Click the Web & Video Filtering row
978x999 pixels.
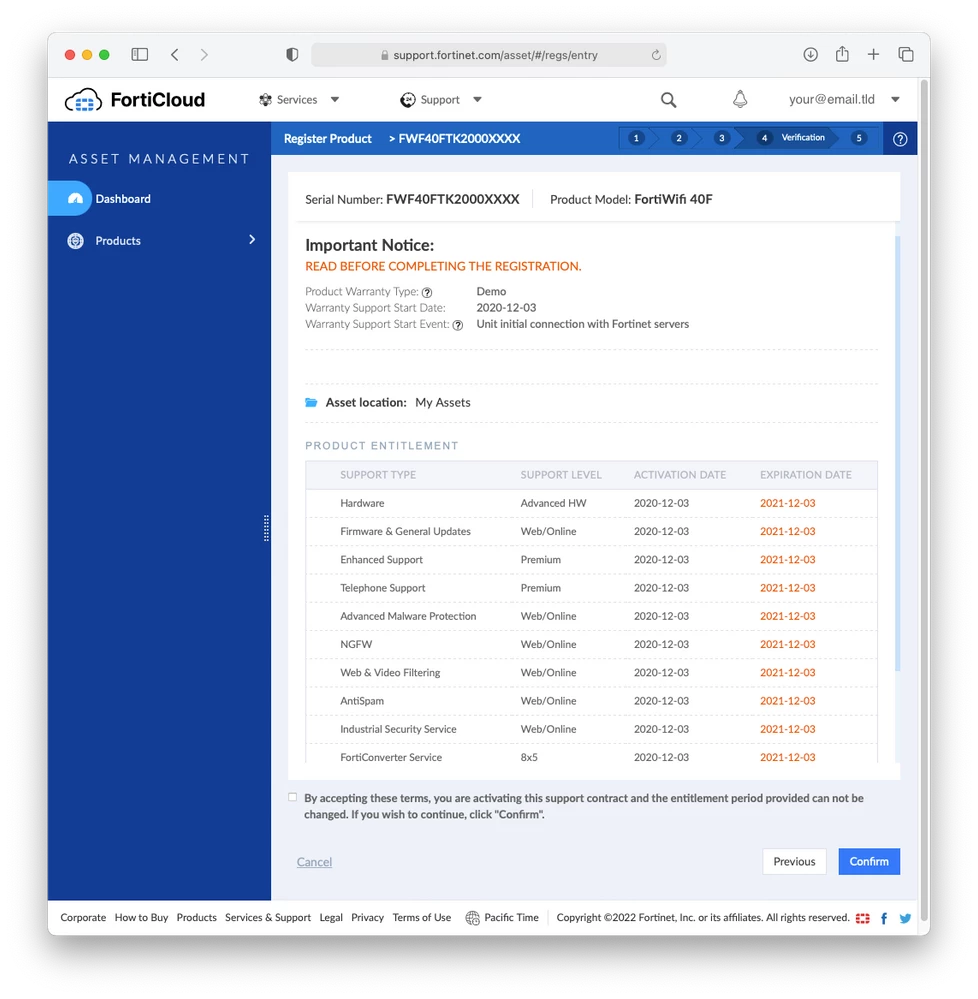(x=591, y=672)
